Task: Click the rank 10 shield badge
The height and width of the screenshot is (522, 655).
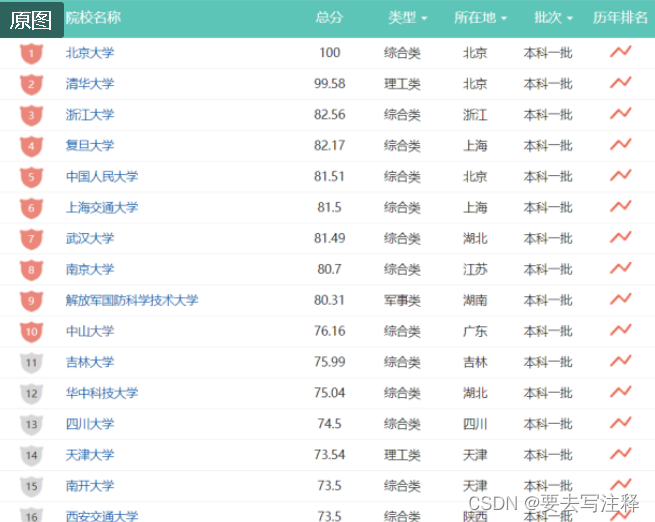Action: click(31, 332)
